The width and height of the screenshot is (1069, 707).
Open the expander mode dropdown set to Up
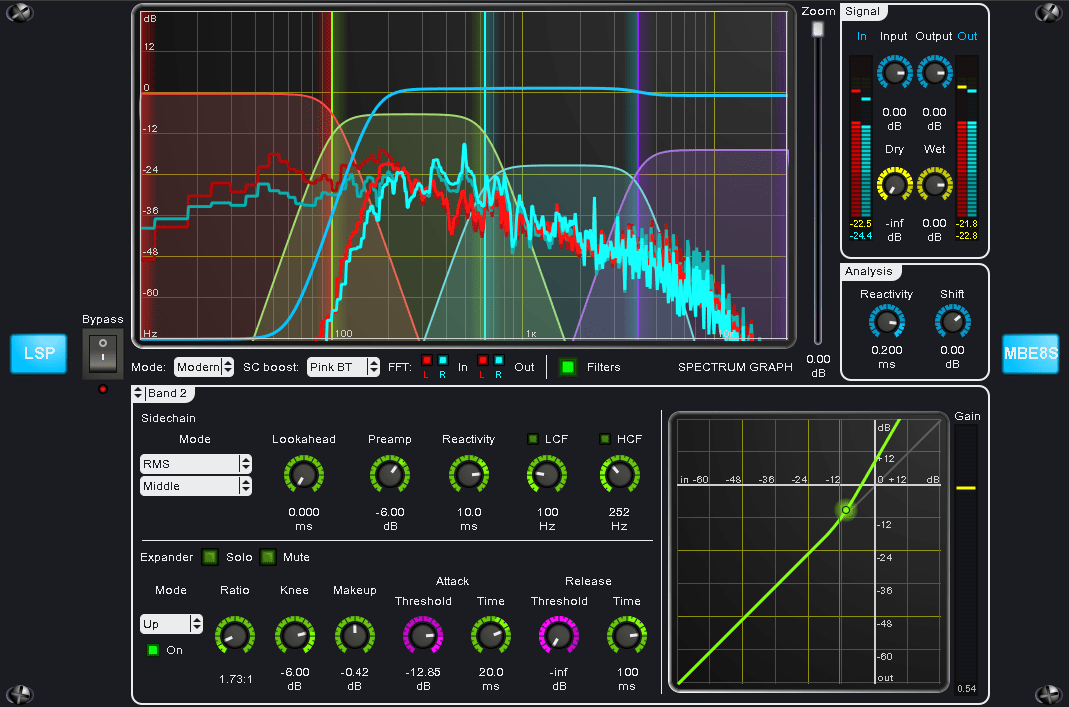click(171, 623)
